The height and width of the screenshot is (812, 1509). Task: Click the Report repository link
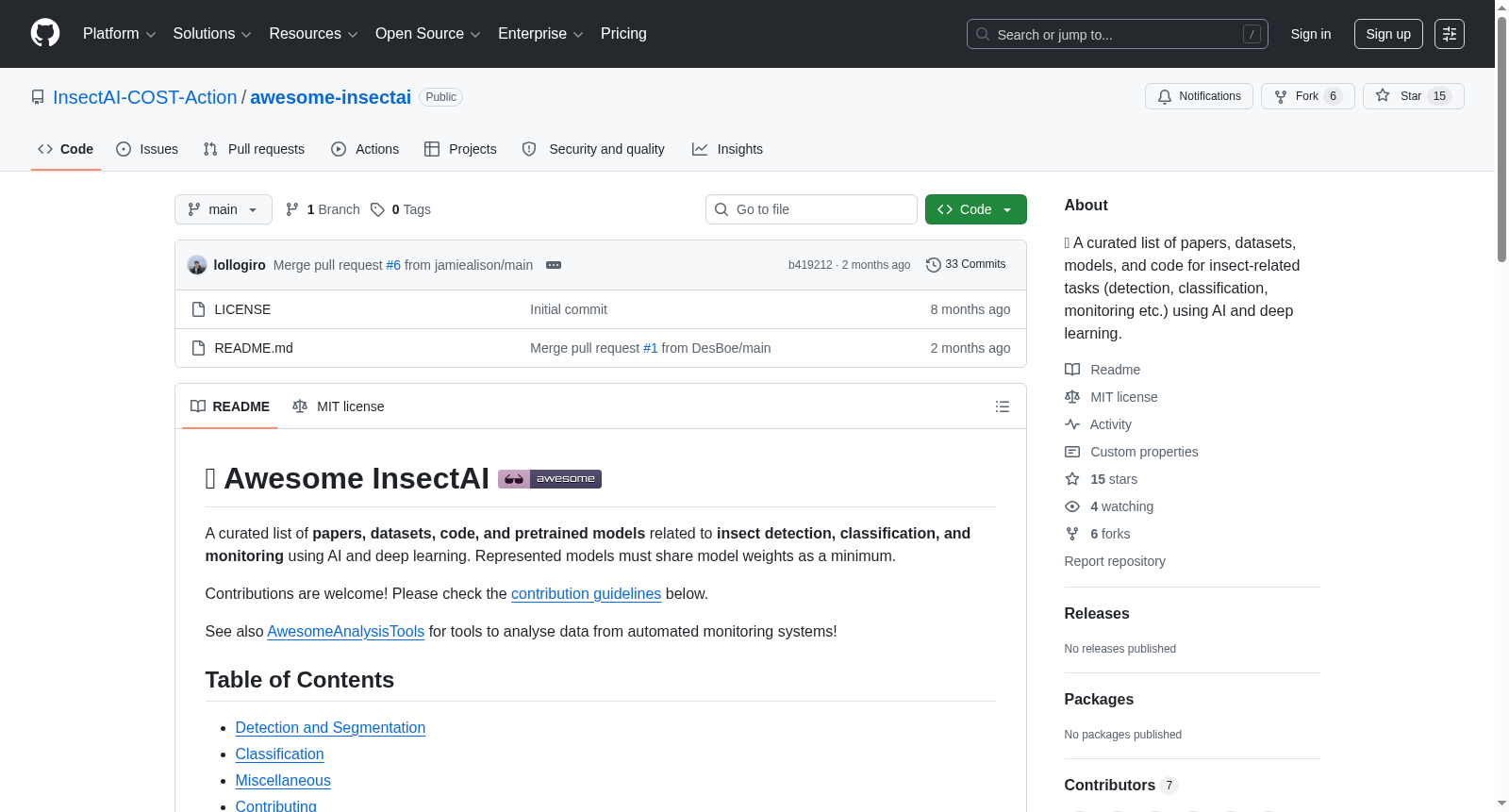(1115, 561)
